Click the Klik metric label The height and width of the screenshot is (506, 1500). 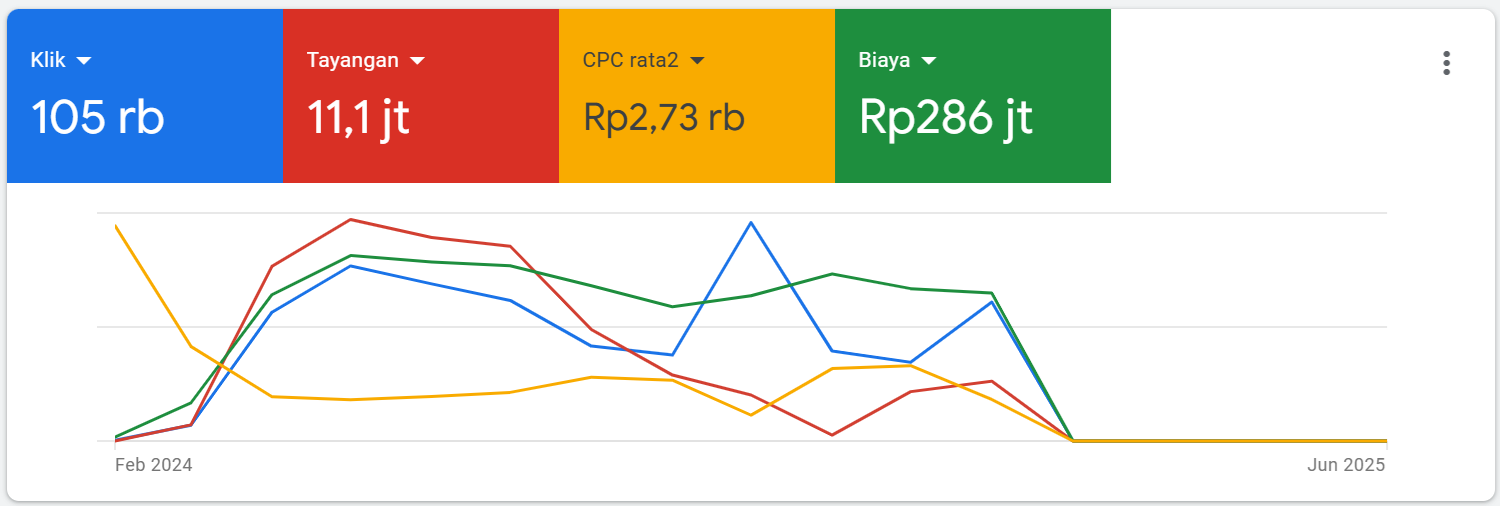(48, 60)
